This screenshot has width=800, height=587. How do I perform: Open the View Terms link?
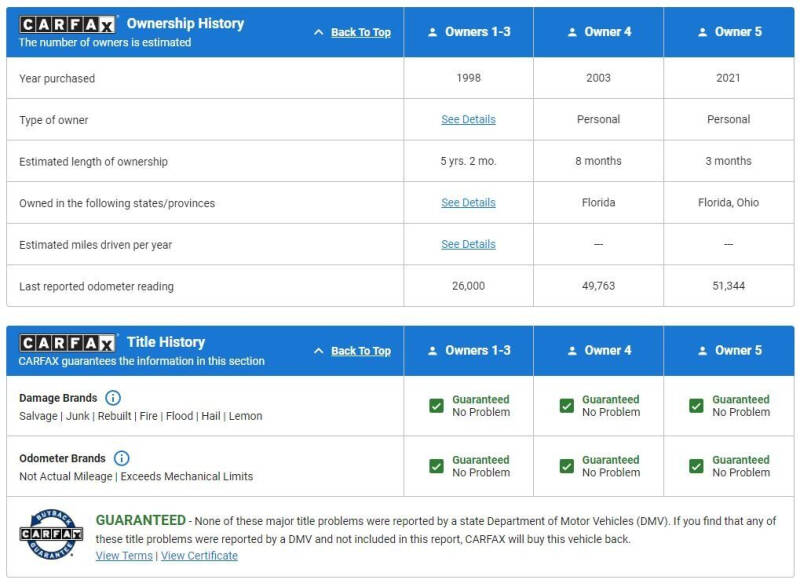(x=124, y=556)
